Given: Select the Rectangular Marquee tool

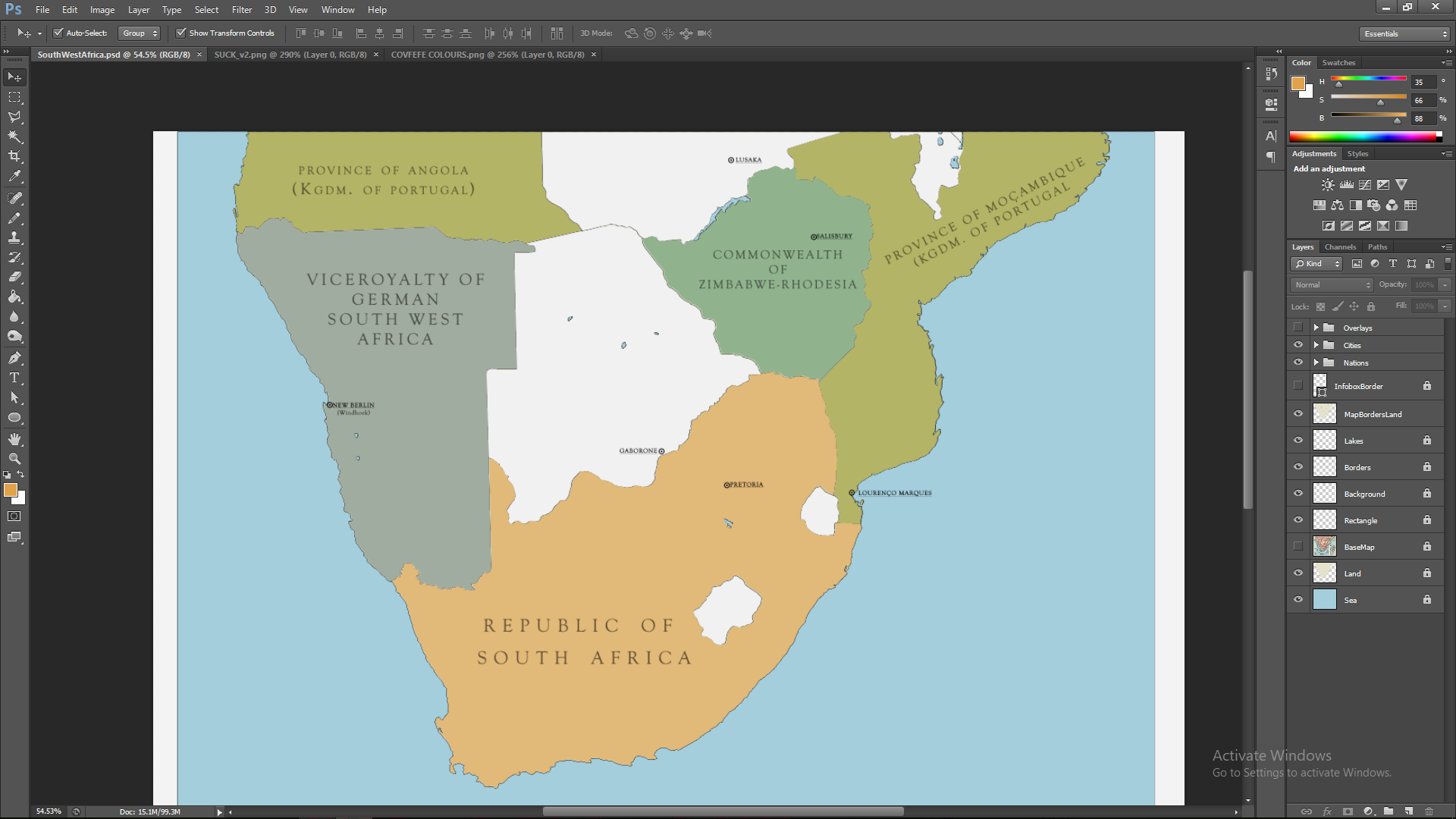Looking at the screenshot, I should point(14,97).
